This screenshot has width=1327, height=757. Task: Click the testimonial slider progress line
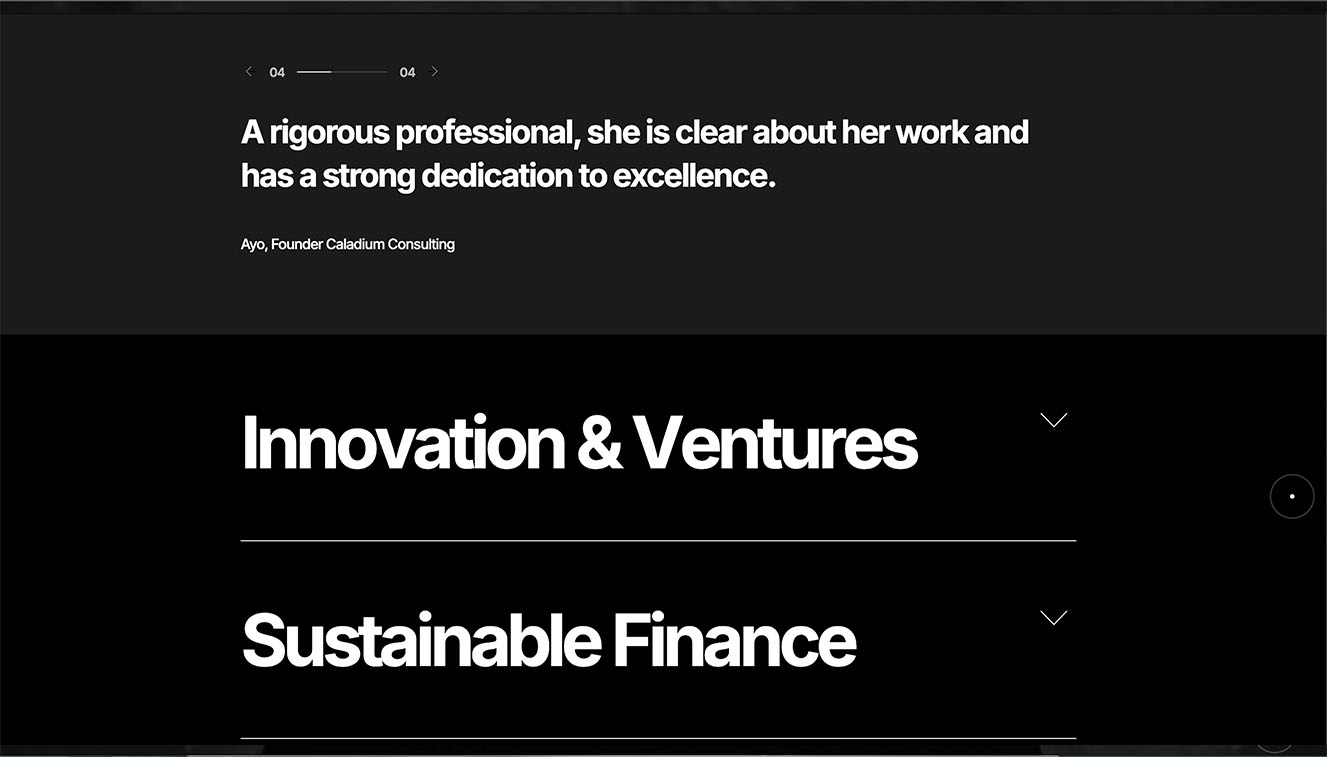click(342, 72)
